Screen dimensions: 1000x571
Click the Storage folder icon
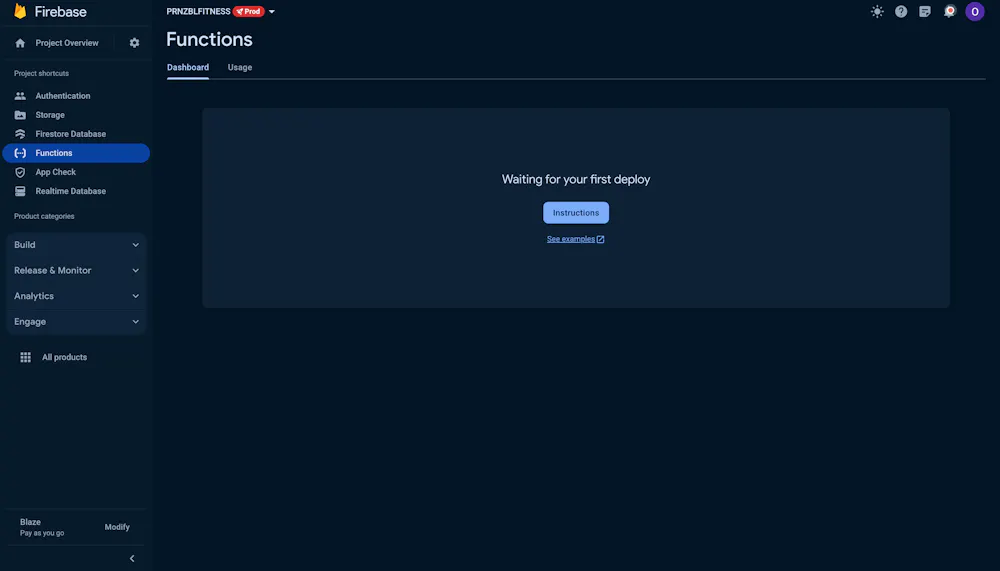pyautogui.click(x=20, y=115)
